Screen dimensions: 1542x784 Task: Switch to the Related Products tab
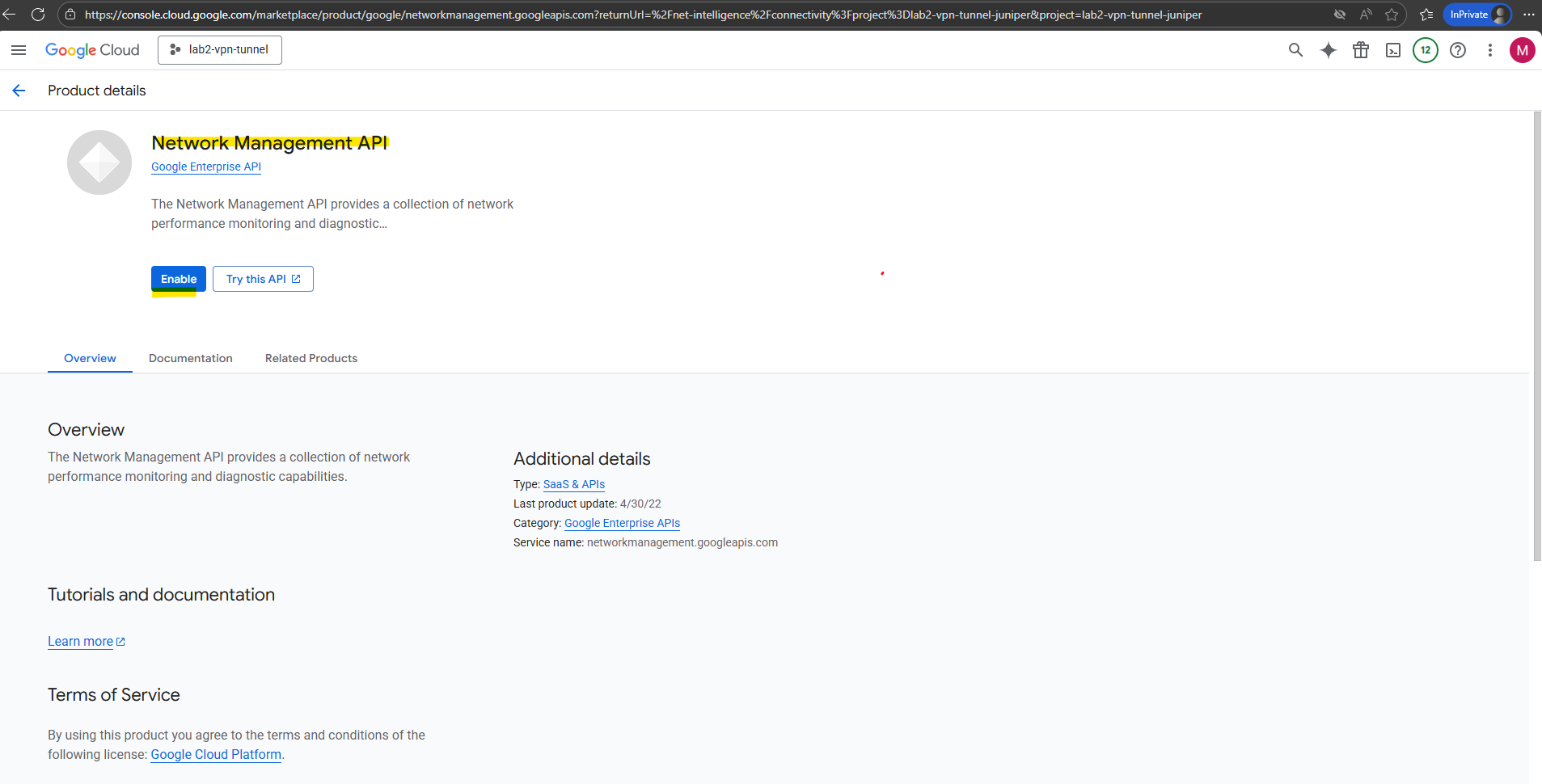click(x=311, y=358)
